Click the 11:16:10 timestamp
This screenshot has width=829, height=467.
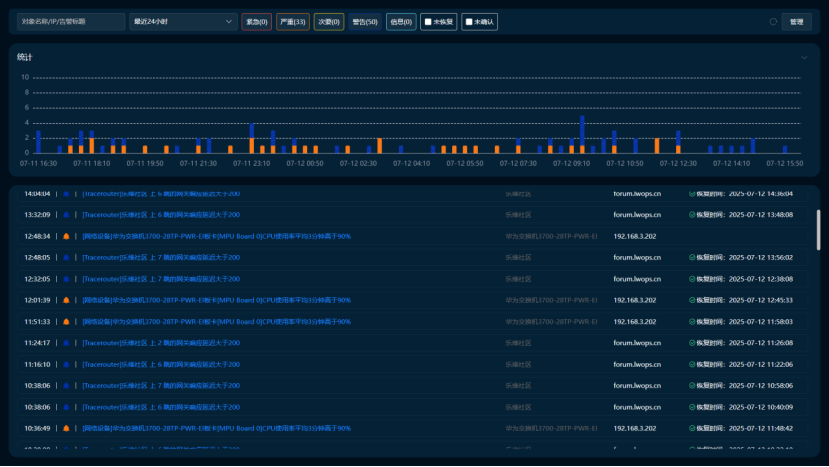pyautogui.click(x=37, y=364)
